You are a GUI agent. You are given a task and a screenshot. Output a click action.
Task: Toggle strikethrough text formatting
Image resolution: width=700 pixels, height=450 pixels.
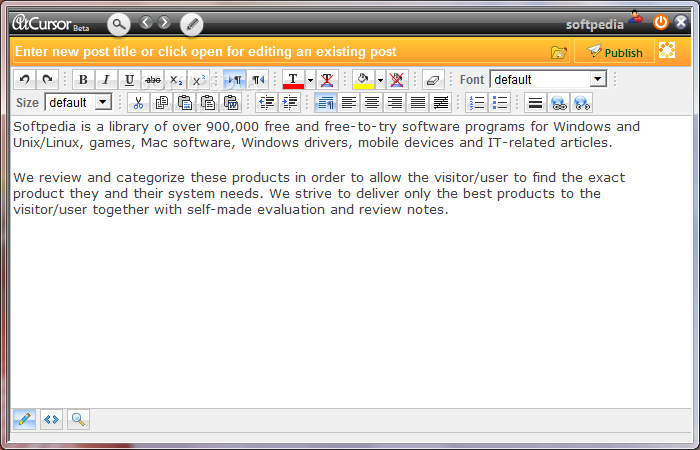(153, 80)
